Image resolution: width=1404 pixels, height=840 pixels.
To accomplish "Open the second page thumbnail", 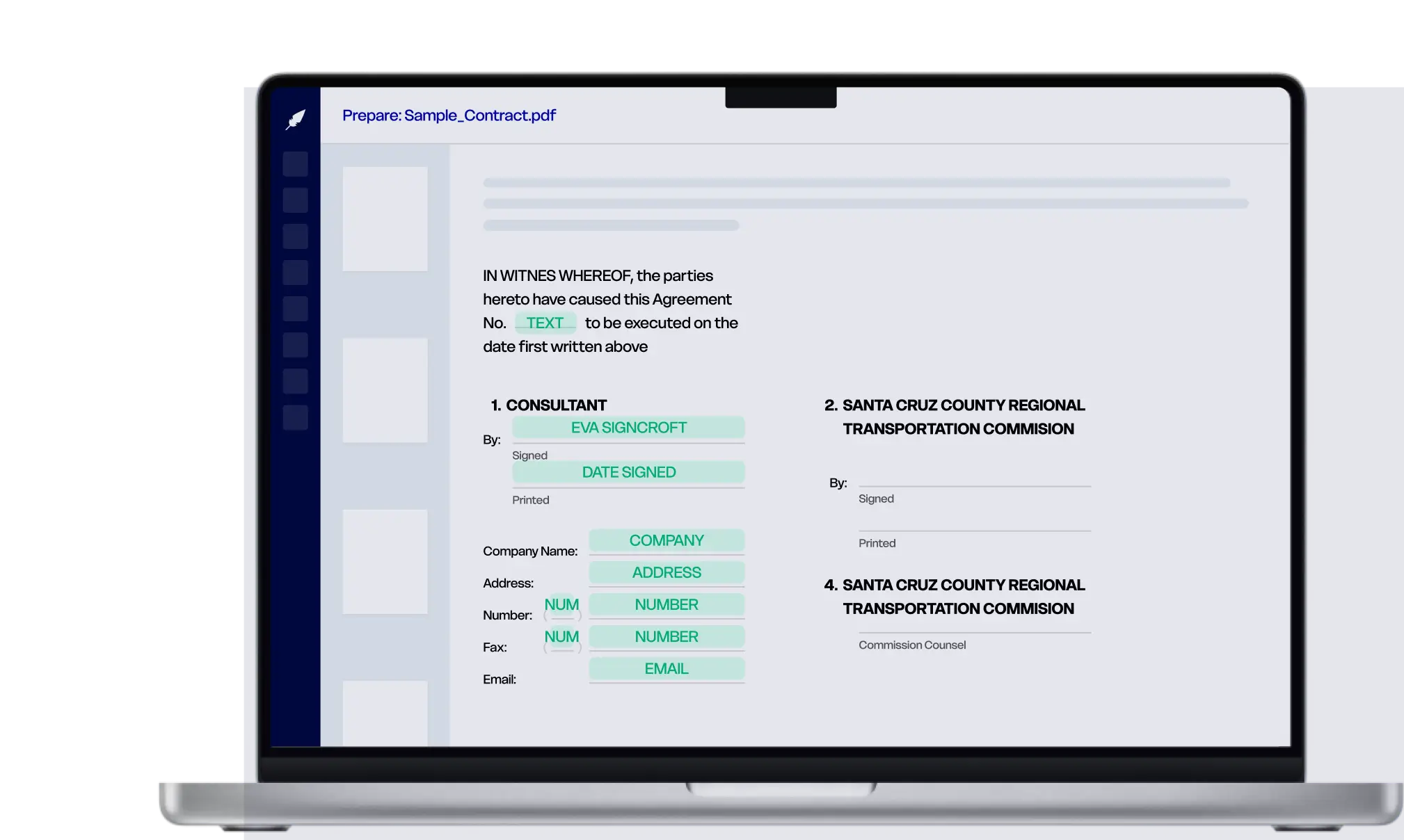I will [x=385, y=390].
